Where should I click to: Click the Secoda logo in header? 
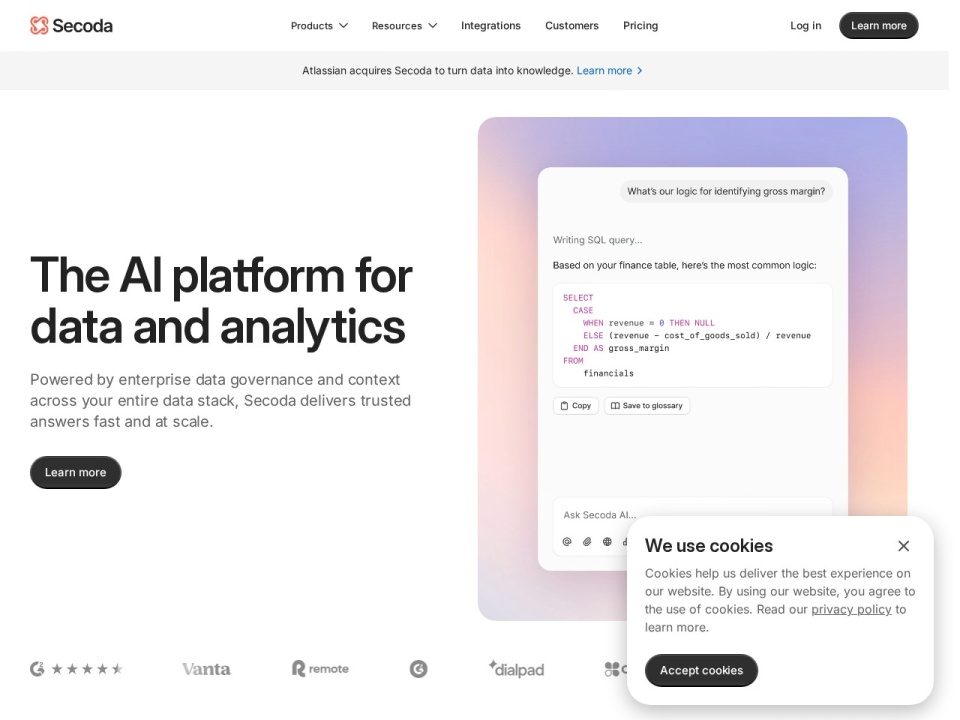coord(71,26)
